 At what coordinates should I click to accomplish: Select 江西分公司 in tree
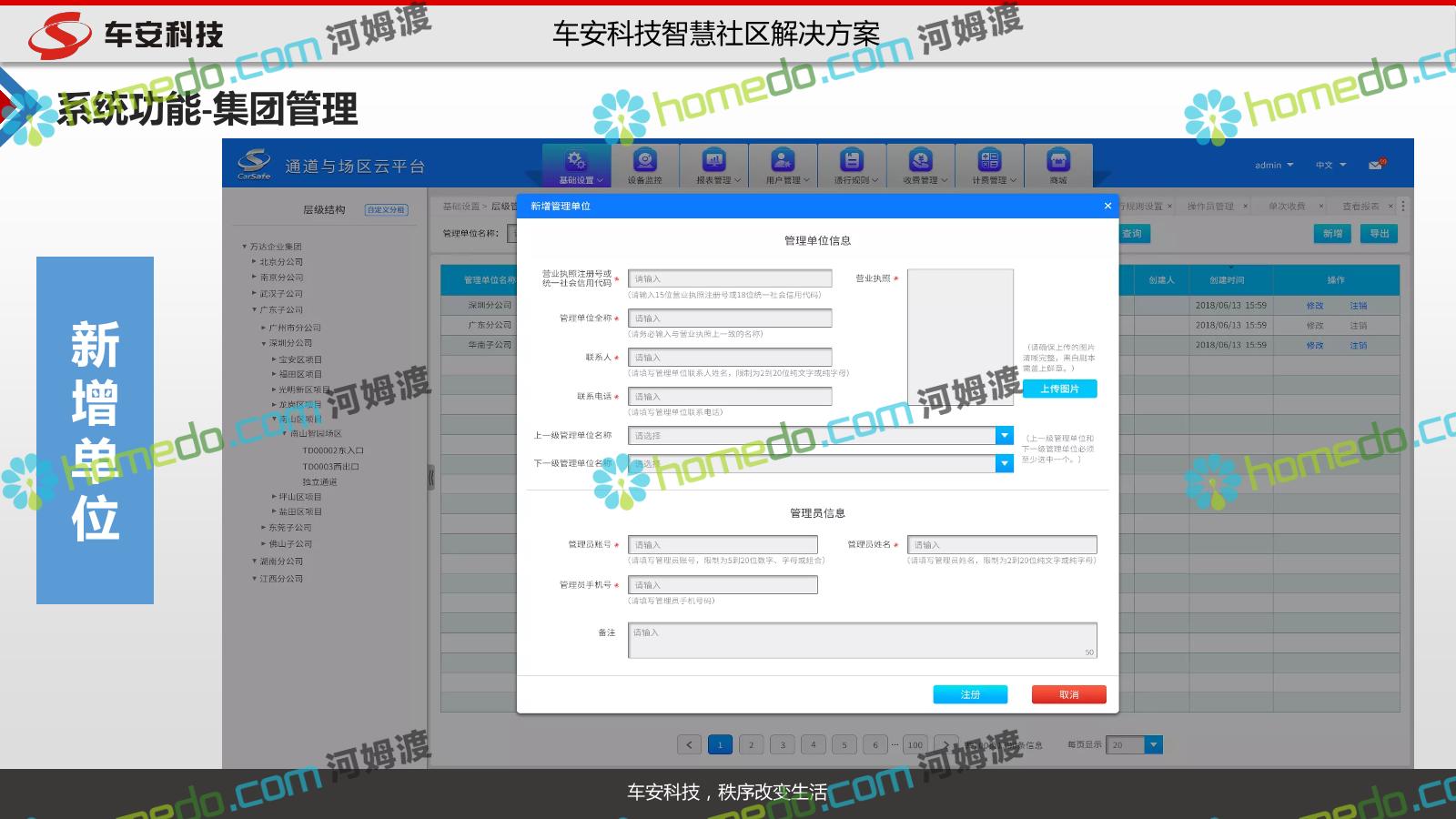tap(281, 579)
